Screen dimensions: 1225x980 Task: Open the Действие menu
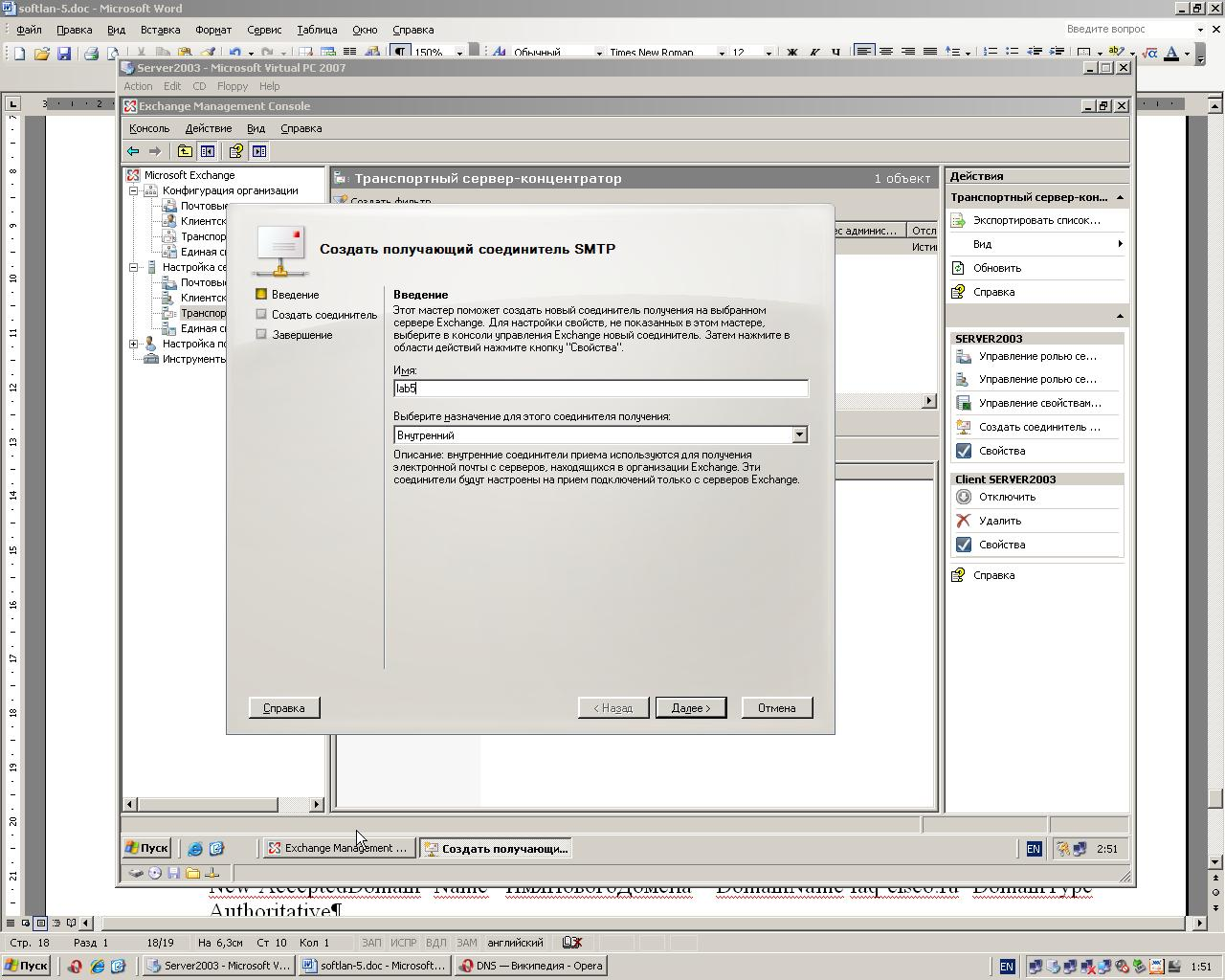click(209, 128)
